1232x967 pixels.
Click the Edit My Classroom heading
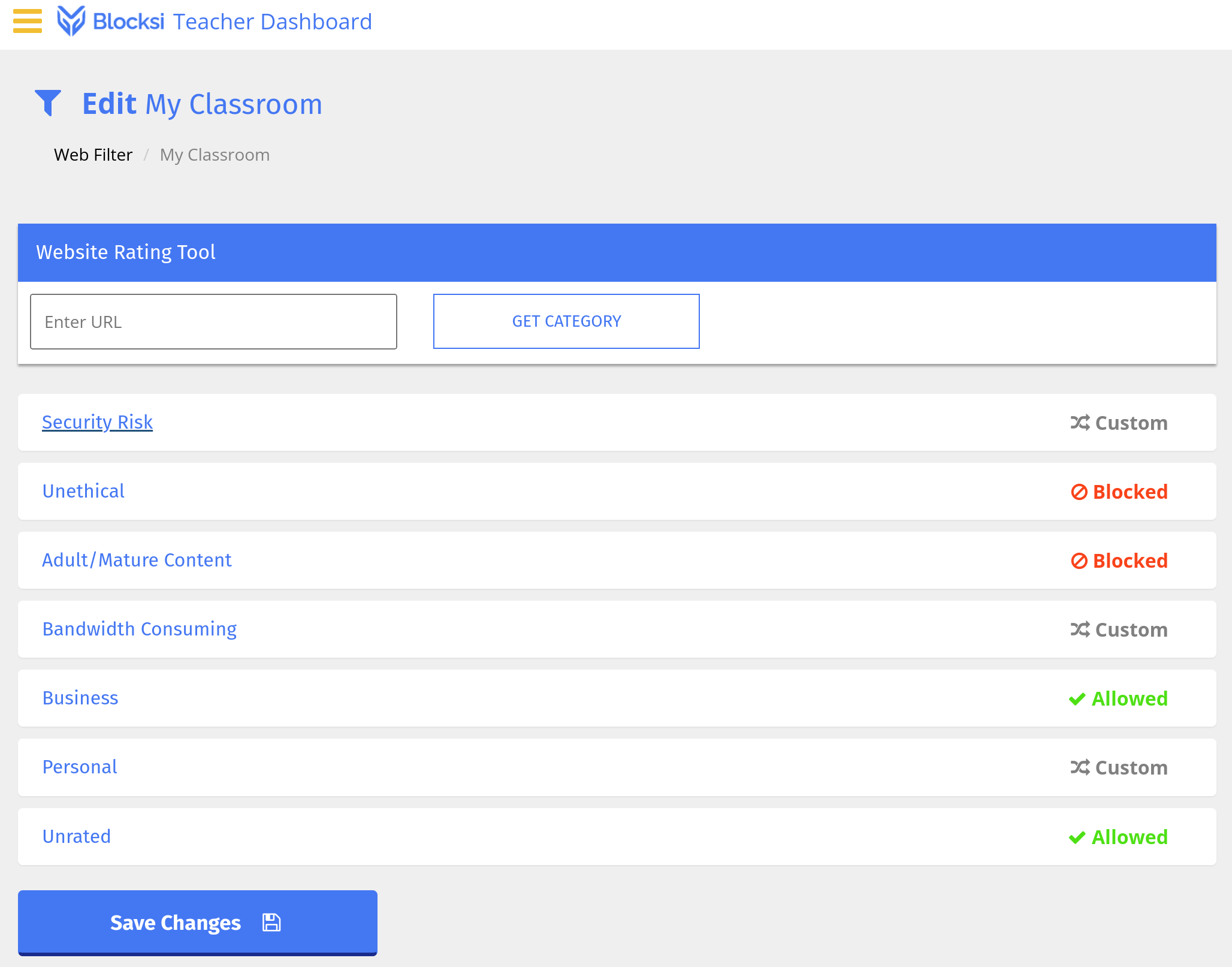(202, 104)
